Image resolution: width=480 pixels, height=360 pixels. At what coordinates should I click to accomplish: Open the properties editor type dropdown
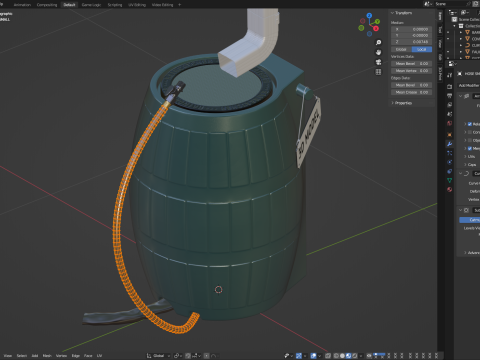pos(452,63)
